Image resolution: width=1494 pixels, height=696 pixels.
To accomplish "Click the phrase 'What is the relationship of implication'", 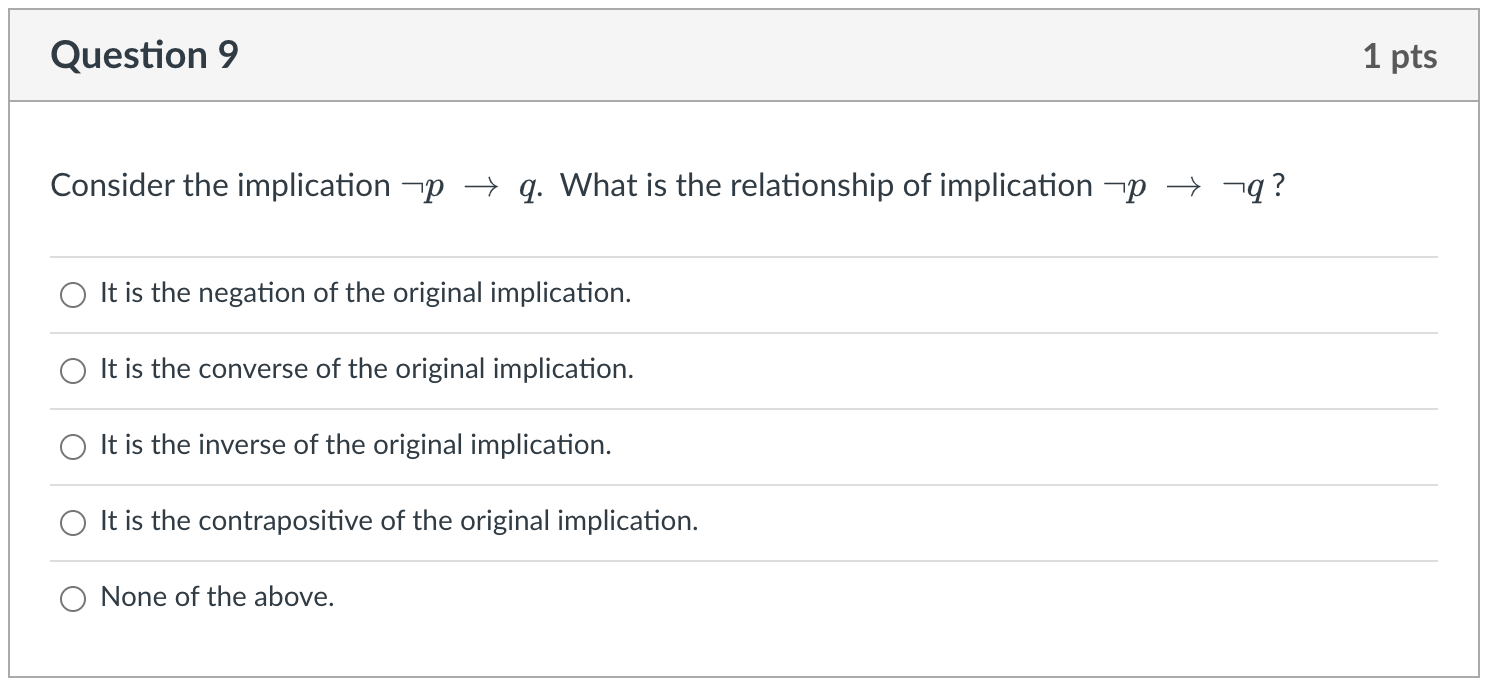I will [826, 185].
